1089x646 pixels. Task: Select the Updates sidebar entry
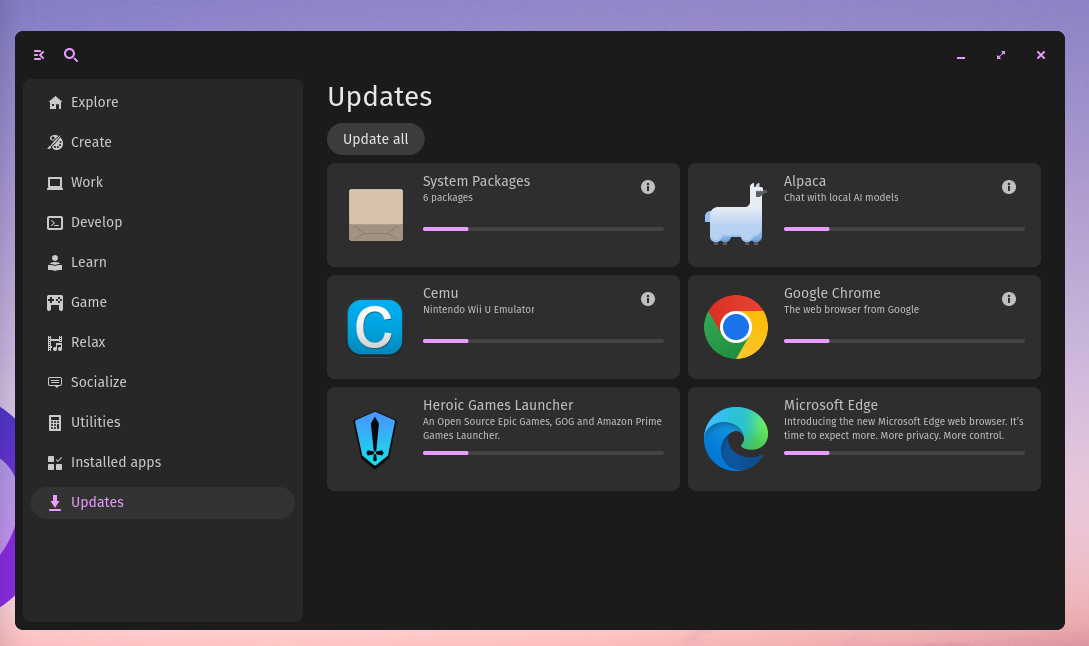[163, 503]
